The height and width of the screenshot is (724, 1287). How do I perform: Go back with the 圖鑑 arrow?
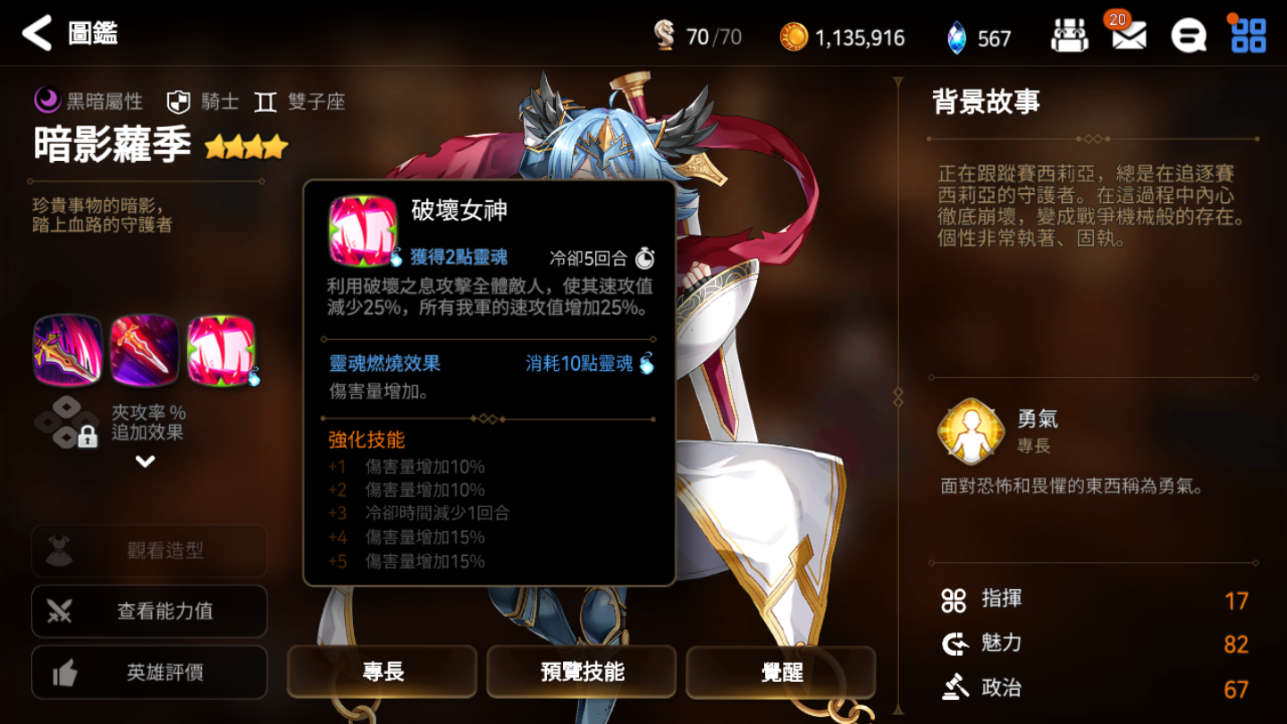click(x=37, y=34)
